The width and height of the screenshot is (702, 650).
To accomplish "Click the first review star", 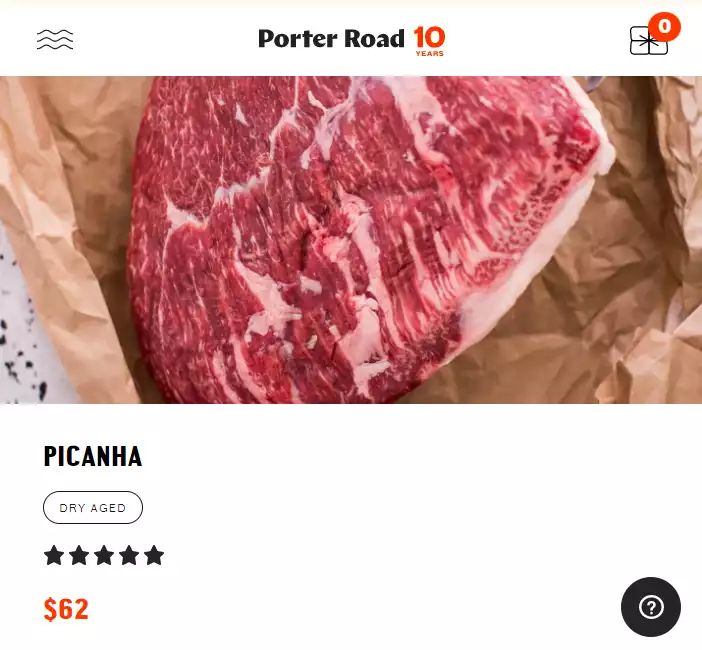I will [54, 555].
